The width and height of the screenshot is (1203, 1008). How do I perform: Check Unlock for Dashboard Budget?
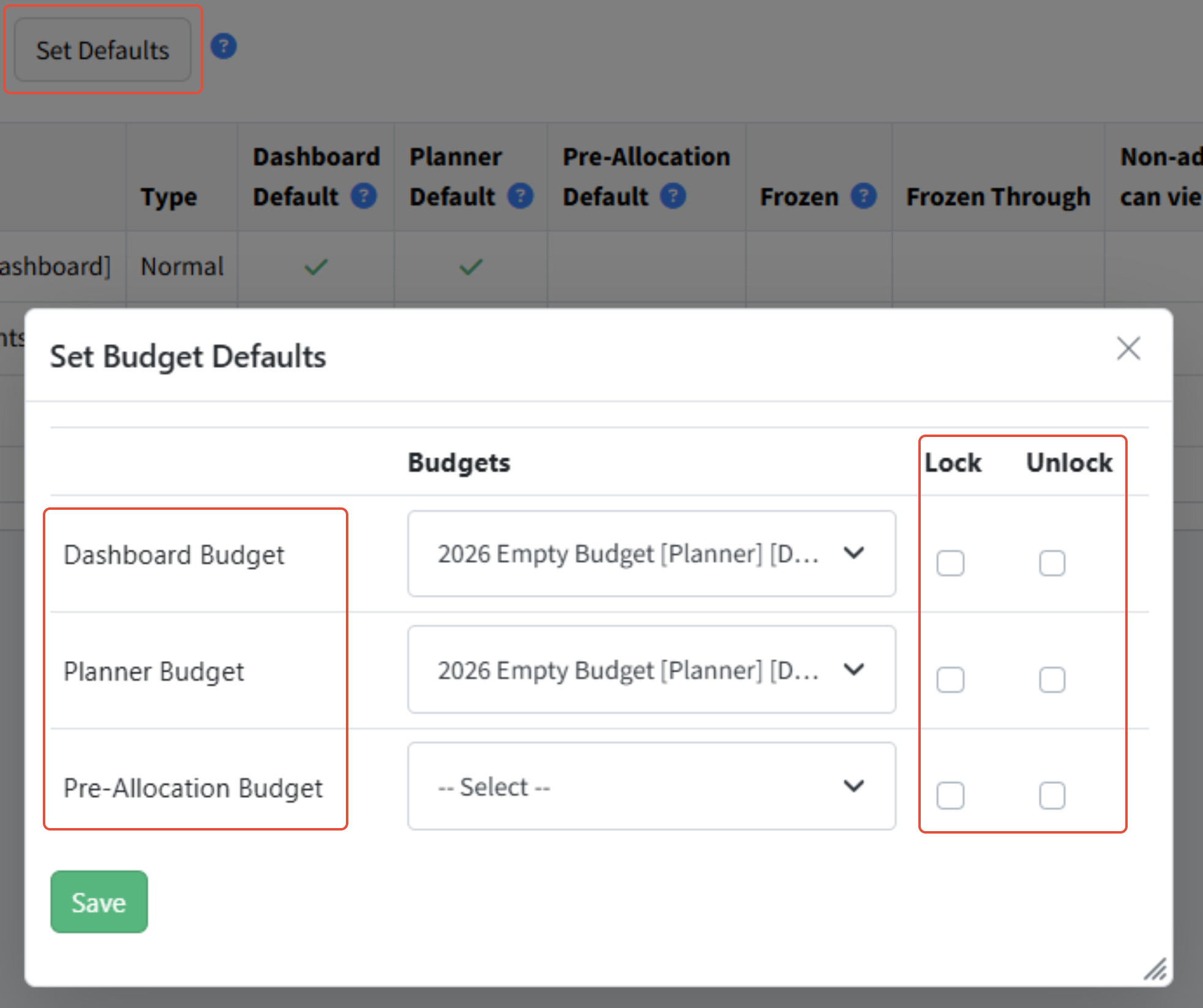pyautogui.click(x=1052, y=563)
